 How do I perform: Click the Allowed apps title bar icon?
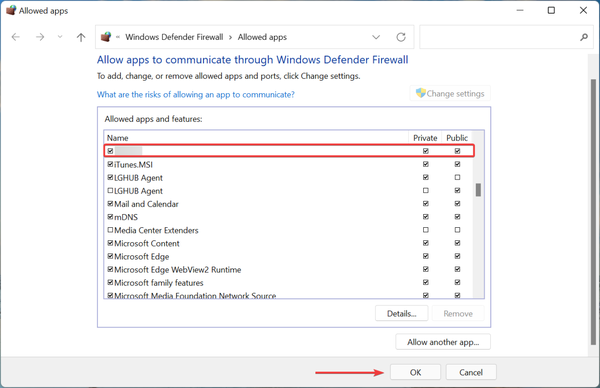(11, 10)
